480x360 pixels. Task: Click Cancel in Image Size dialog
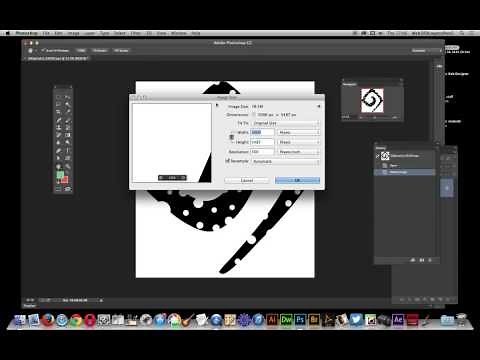pyautogui.click(x=247, y=180)
